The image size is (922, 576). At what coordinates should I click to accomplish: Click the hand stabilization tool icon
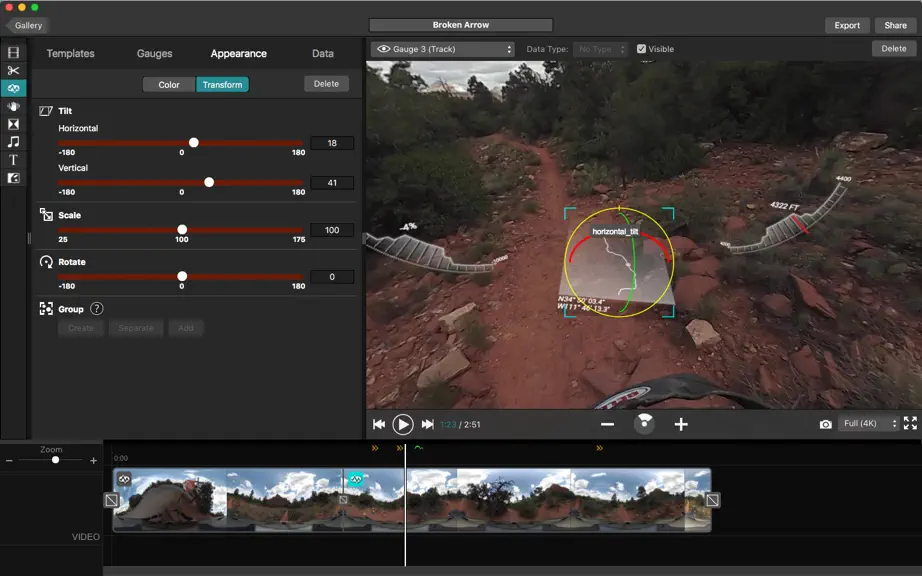13,106
